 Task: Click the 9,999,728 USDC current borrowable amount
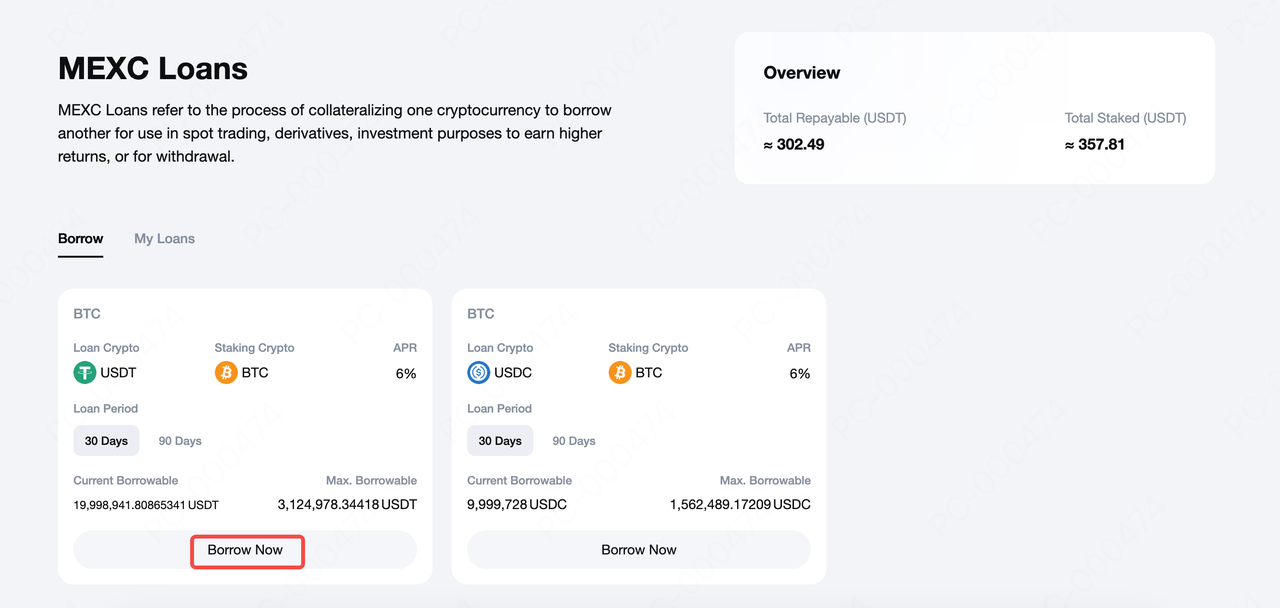[517, 505]
